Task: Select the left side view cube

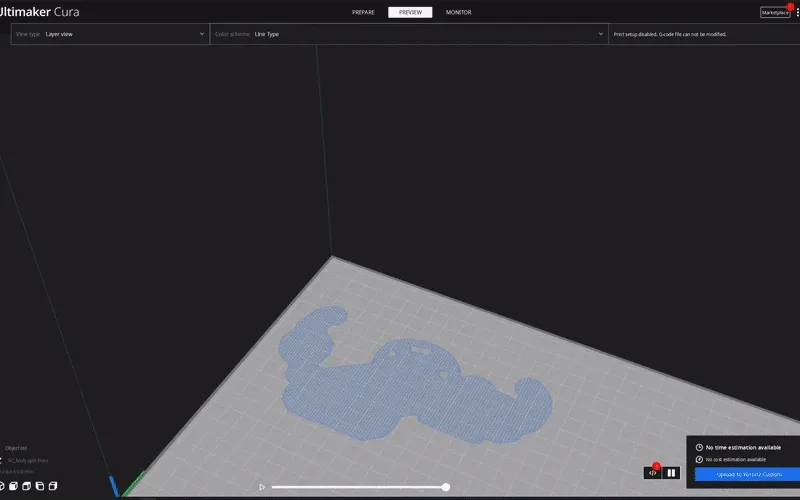Action: (x=40, y=486)
